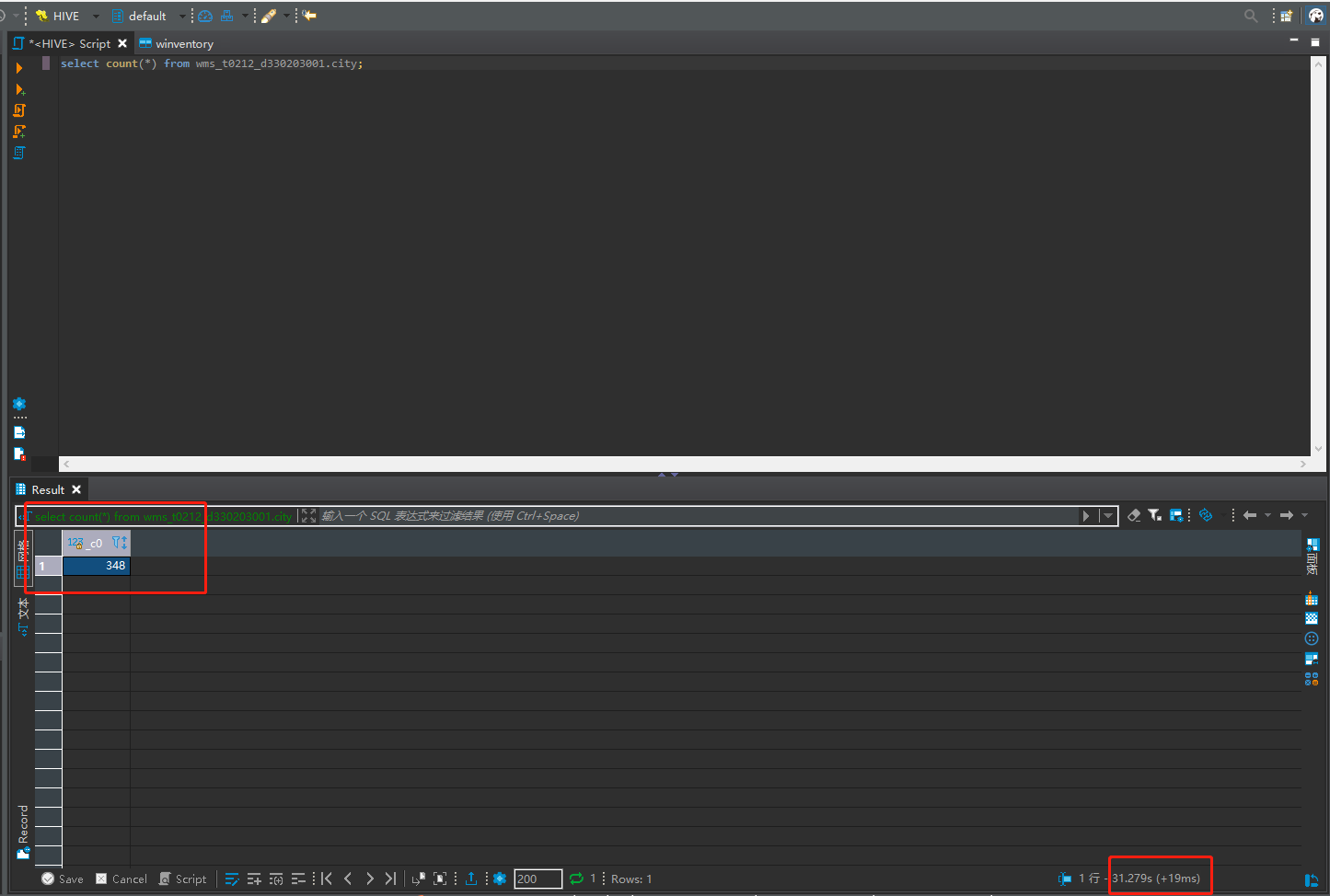
Task: Go to the previous result row
Action: 348,879
